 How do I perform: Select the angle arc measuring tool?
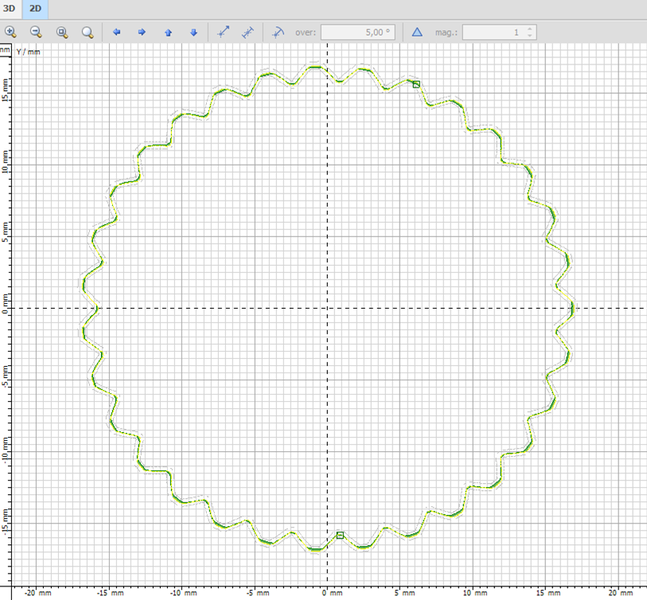tap(279, 32)
